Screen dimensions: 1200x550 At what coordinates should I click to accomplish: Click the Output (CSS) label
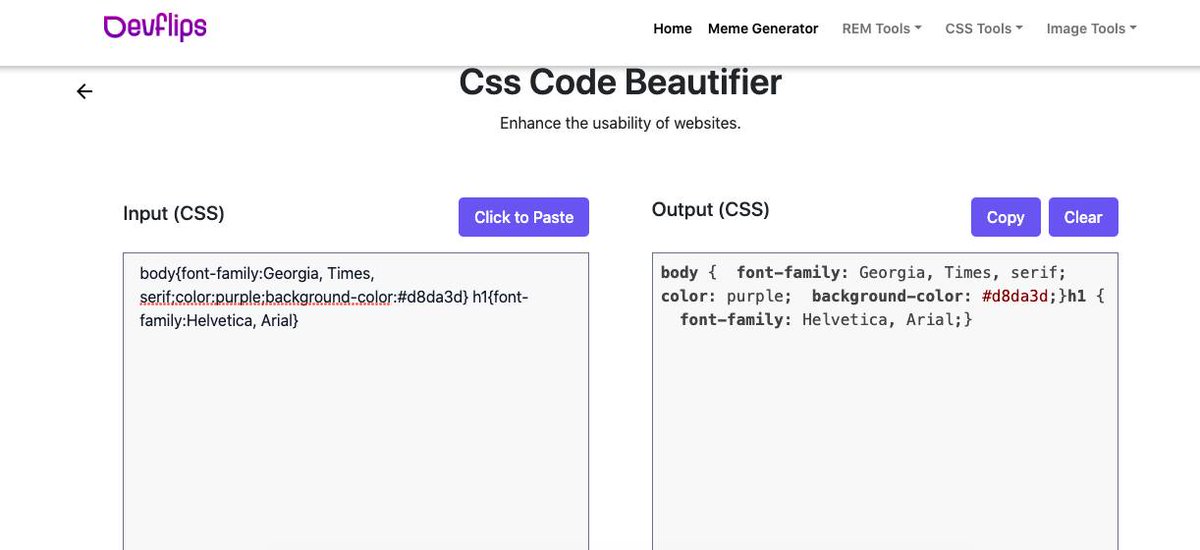pos(711,209)
